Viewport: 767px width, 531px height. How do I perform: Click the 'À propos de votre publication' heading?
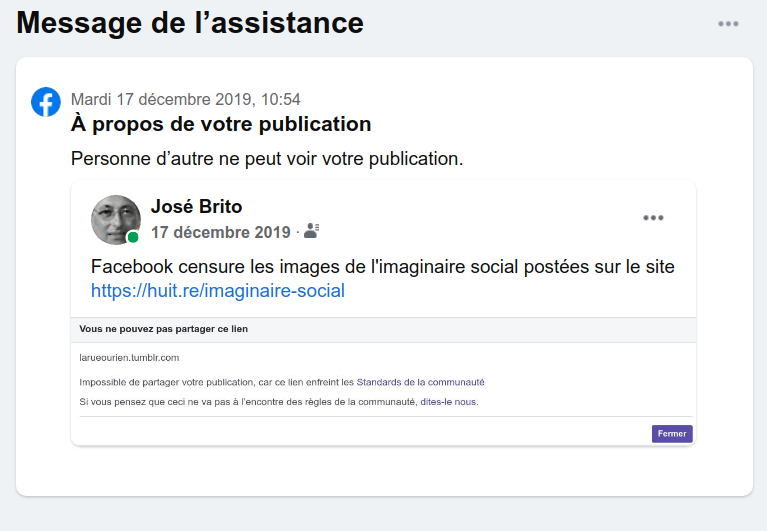(221, 124)
